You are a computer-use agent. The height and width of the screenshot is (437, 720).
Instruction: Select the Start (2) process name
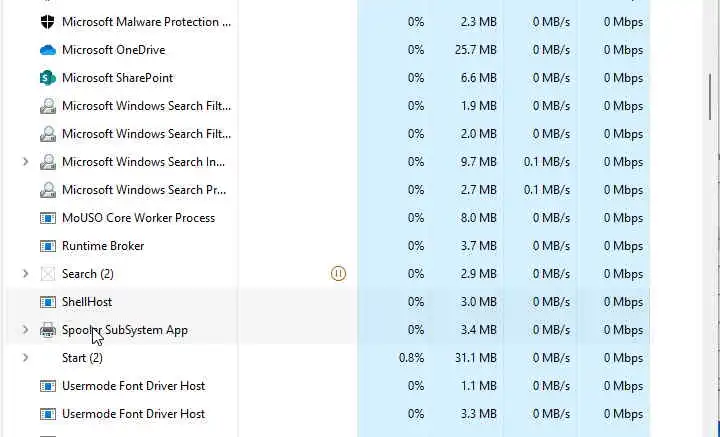[82, 358]
